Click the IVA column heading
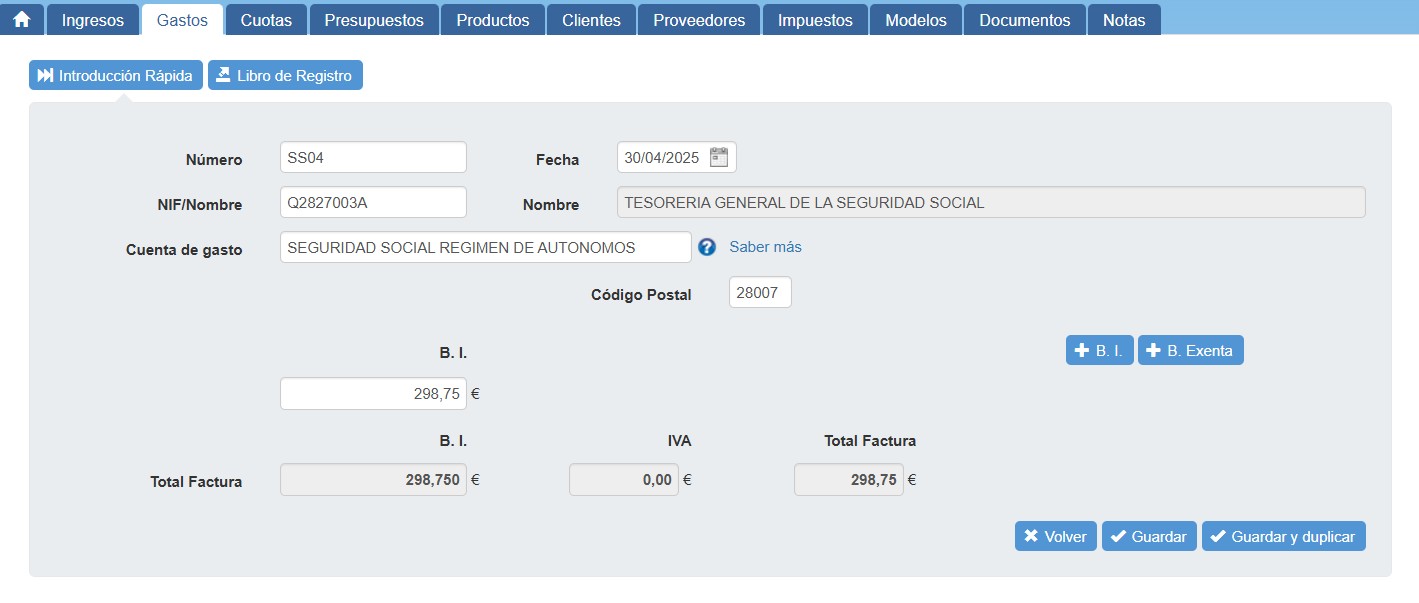 coord(679,441)
